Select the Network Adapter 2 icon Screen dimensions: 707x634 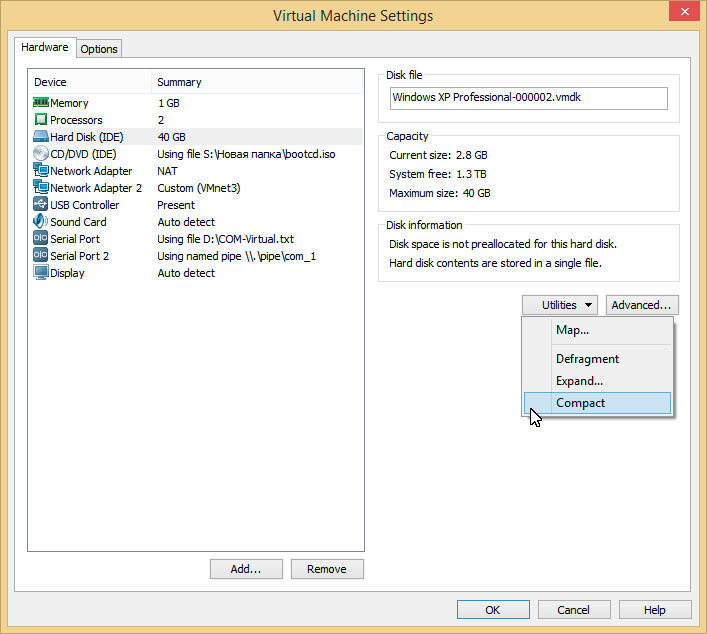[x=41, y=188]
